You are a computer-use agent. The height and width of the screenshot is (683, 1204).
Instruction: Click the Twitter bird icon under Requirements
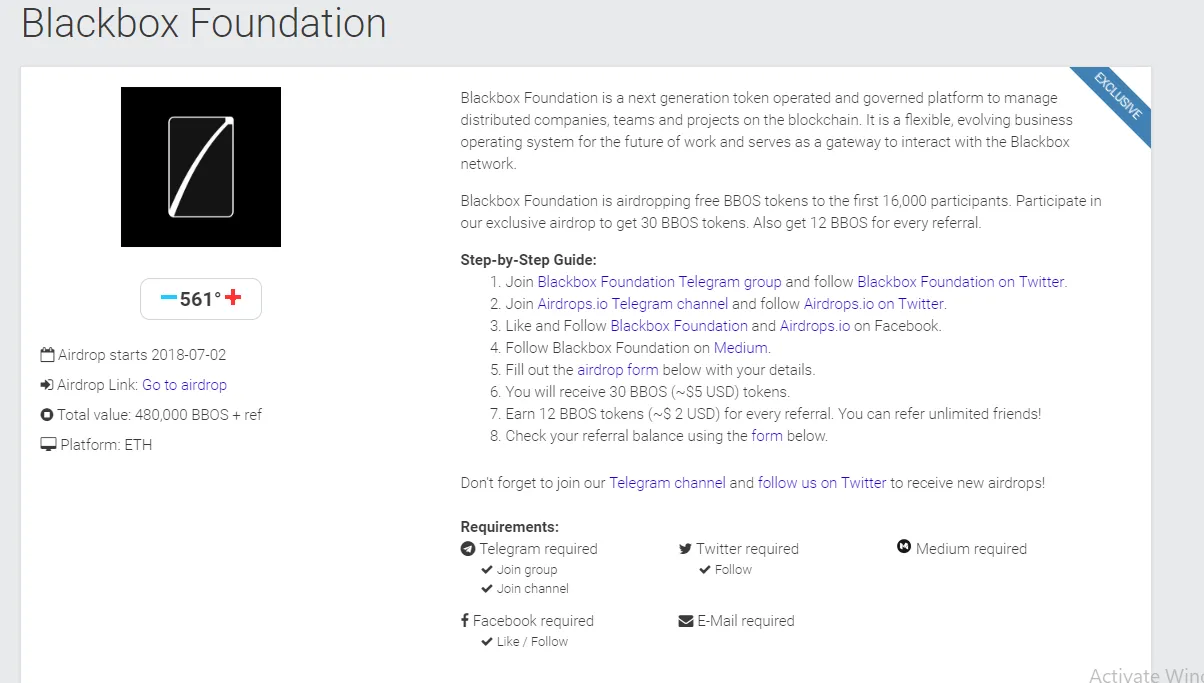(685, 549)
